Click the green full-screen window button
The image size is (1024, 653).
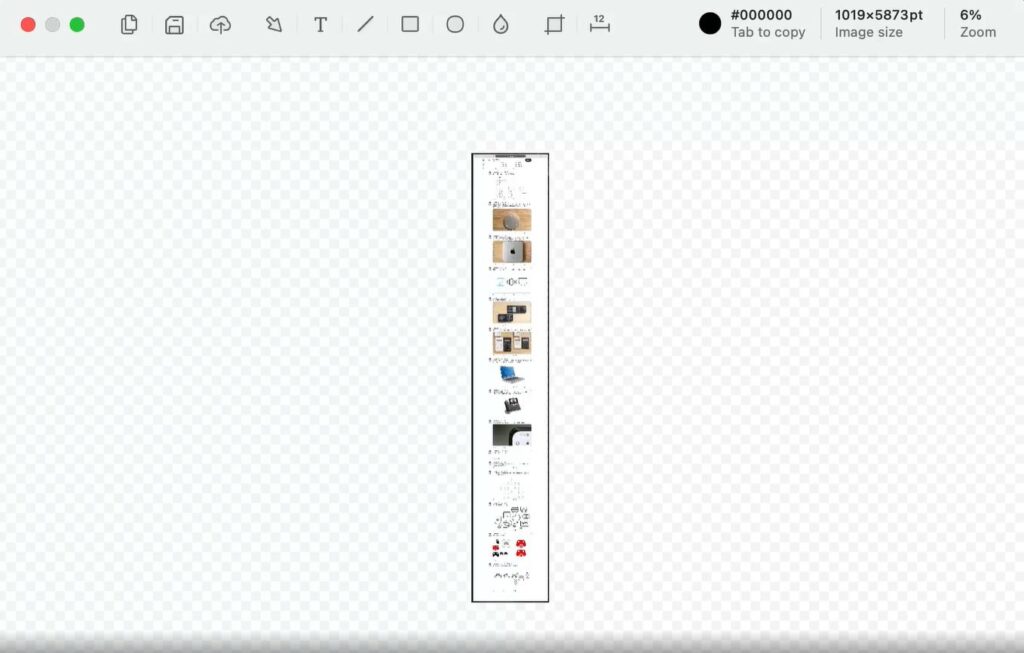pos(77,25)
